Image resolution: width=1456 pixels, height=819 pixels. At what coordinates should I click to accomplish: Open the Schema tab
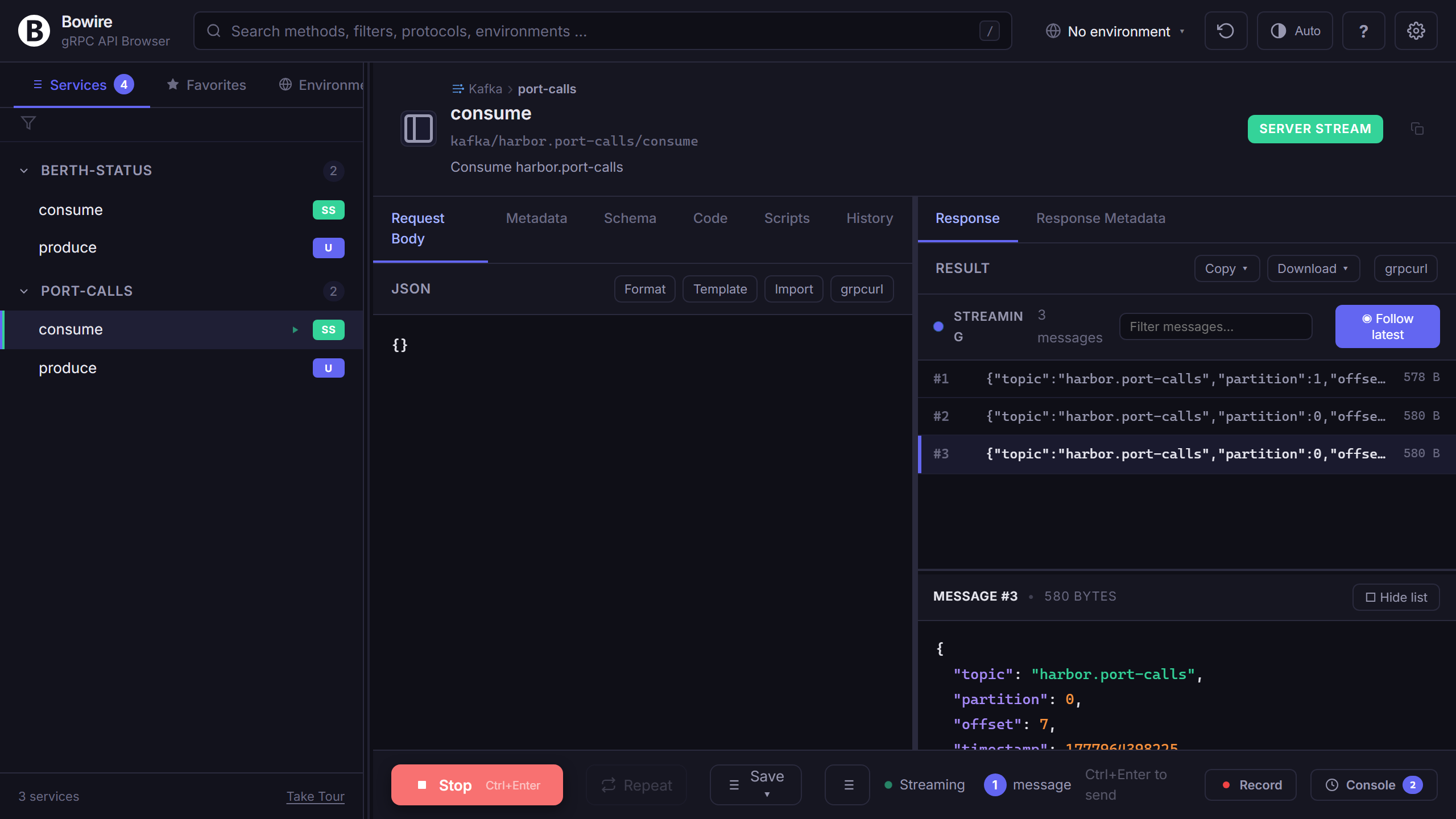[x=630, y=218]
